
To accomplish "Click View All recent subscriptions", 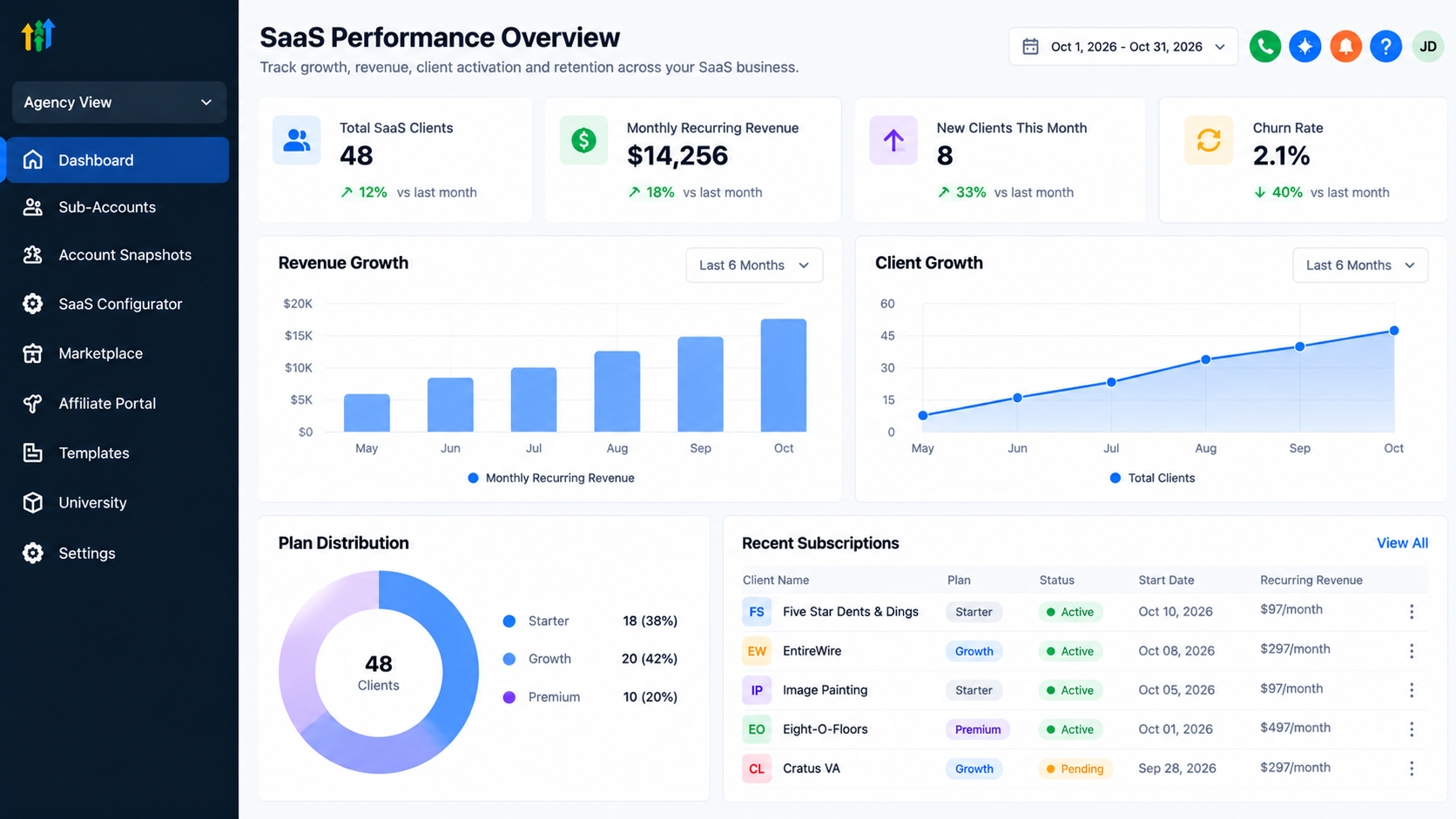I will pos(1402,543).
